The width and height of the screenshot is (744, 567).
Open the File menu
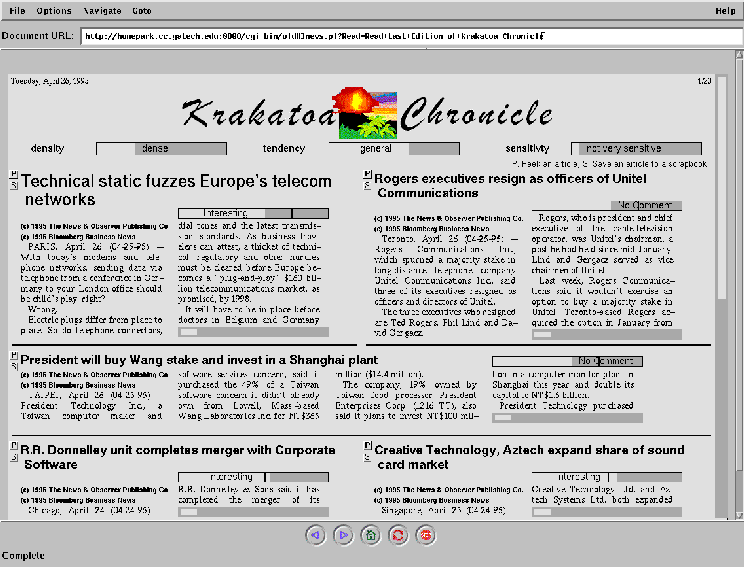17,10
